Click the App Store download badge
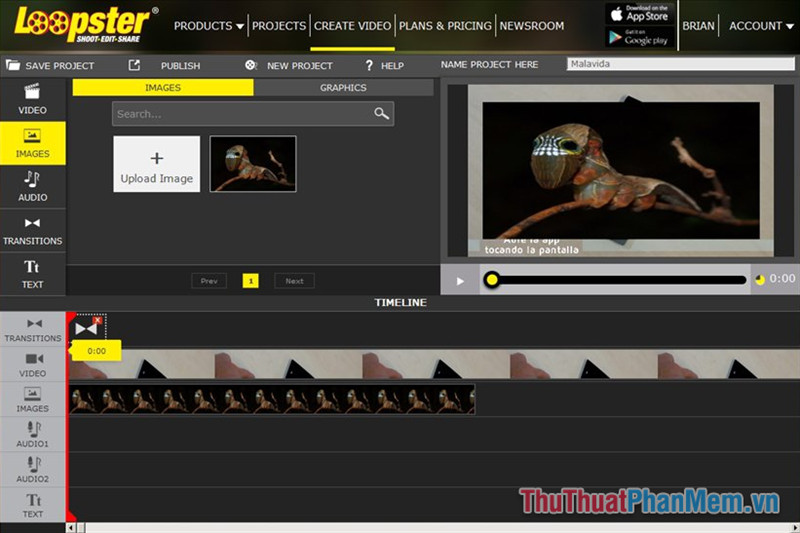 click(x=640, y=13)
